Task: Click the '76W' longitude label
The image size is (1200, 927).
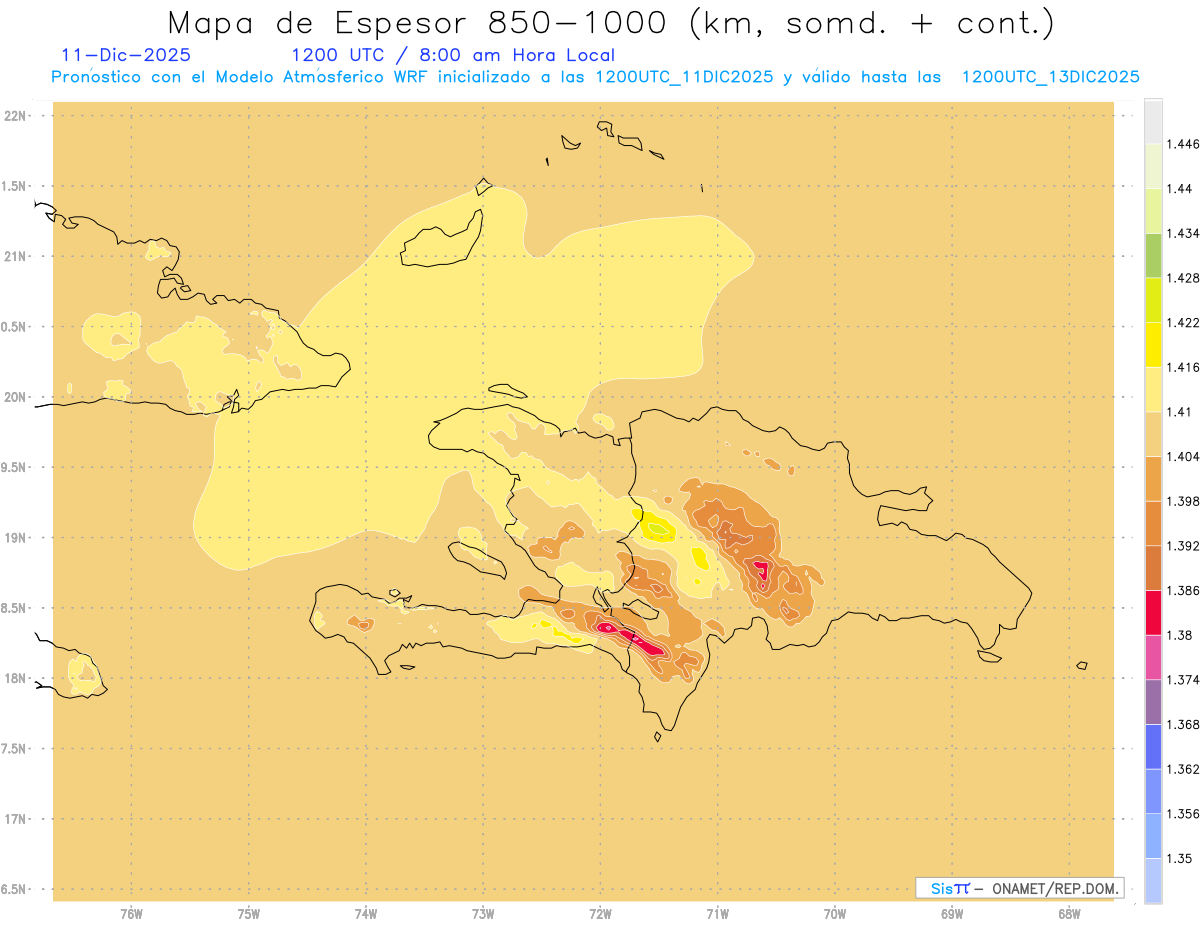Action: (x=131, y=914)
